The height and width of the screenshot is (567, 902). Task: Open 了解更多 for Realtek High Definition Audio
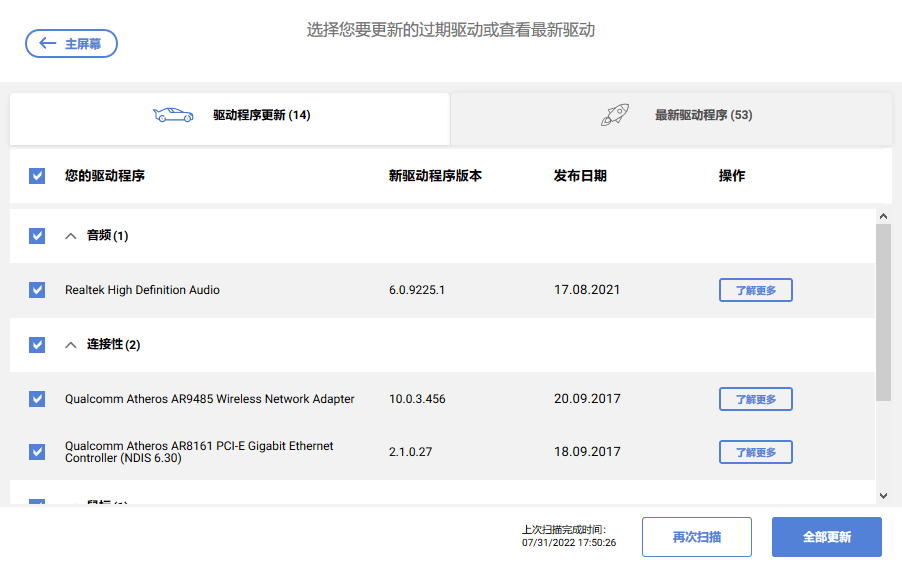coord(756,290)
